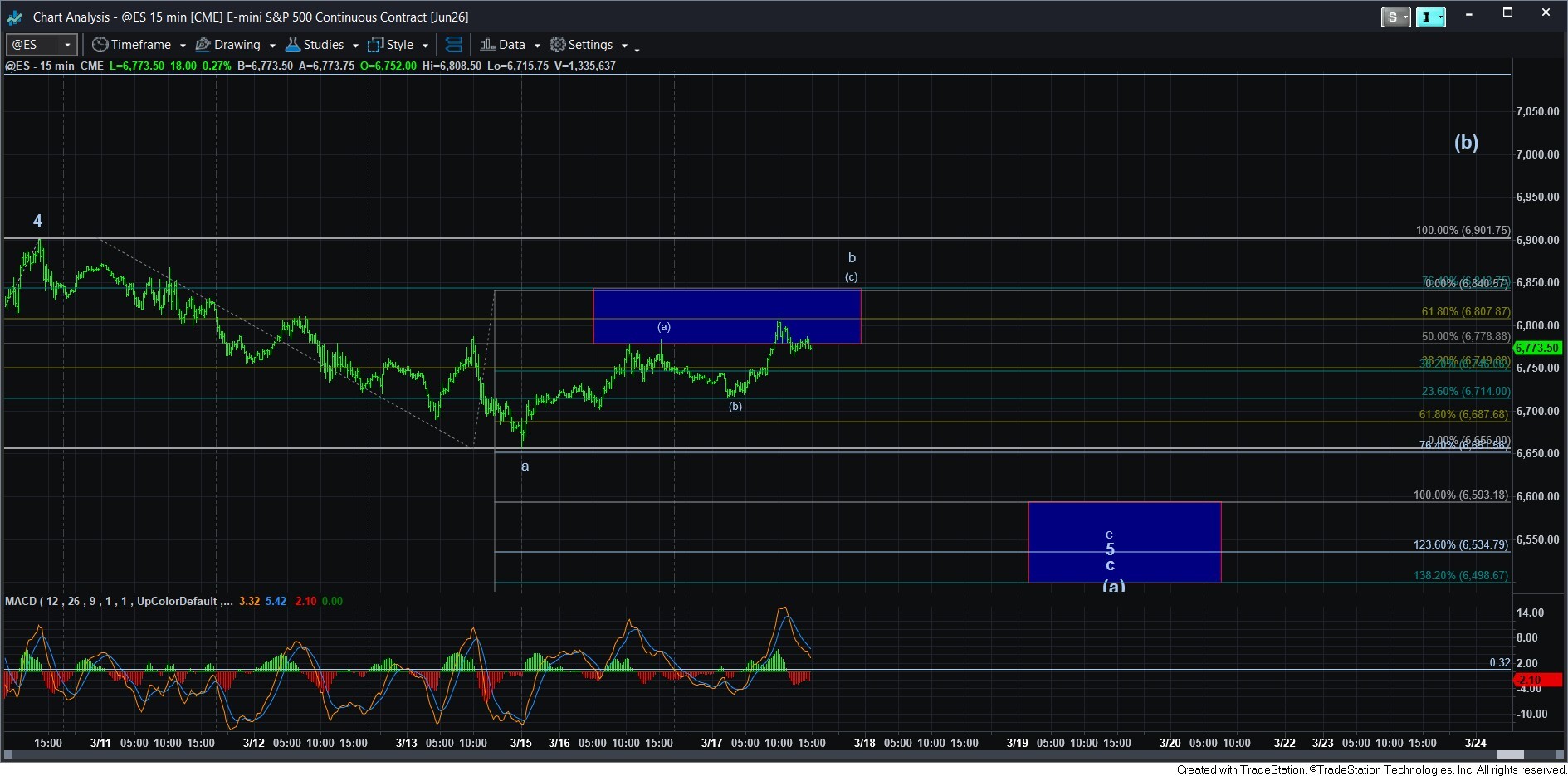Click the Data bar chart icon
The width and height of the screenshot is (1568, 776).
[x=487, y=45]
